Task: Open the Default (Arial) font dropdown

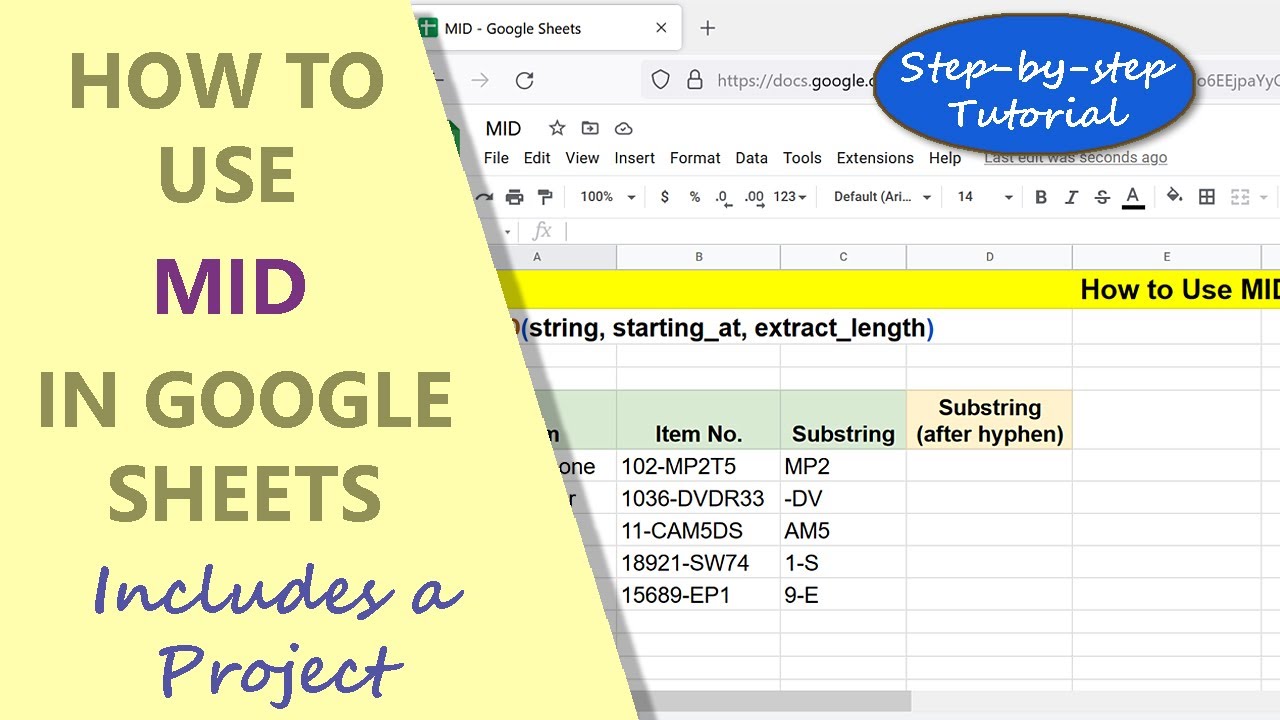Action: pyautogui.click(x=883, y=197)
